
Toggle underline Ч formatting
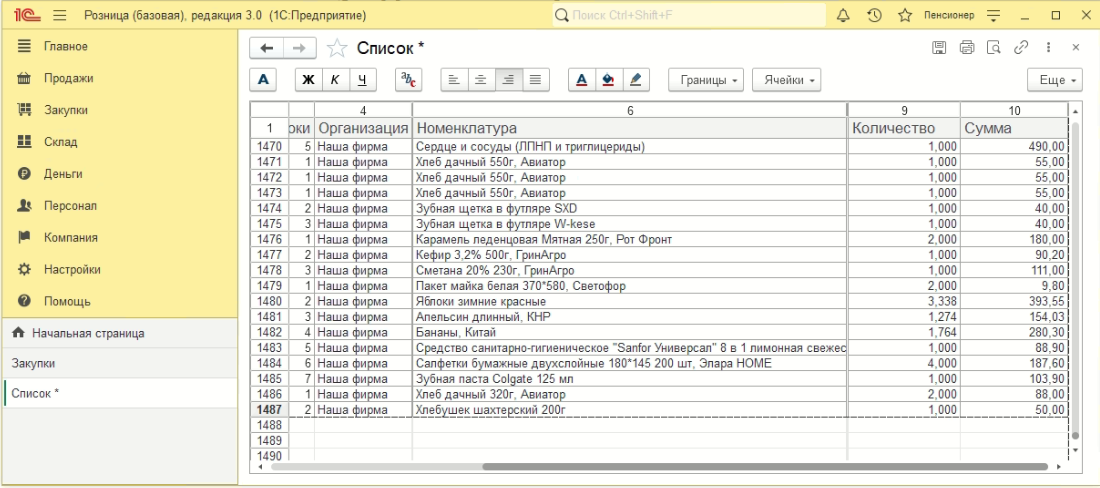point(362,80)
